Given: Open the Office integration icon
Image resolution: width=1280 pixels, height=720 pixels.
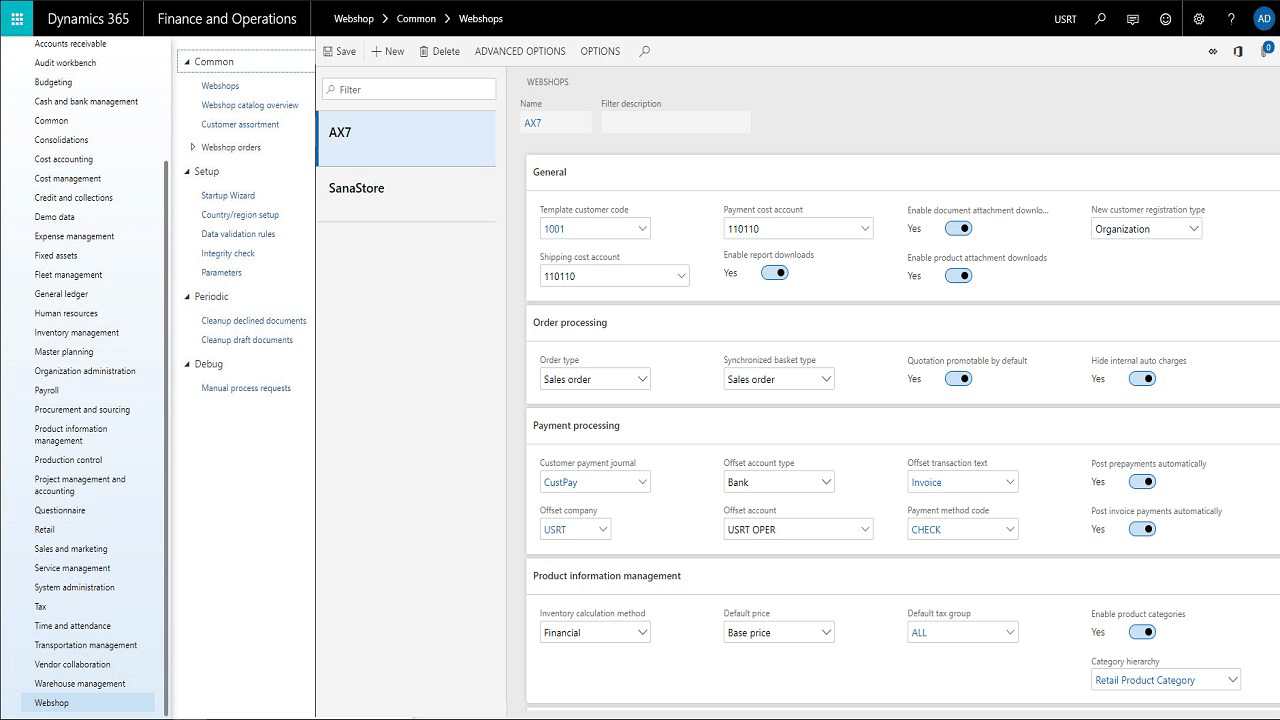Looking at the screenshot, I should pyautogui.click(x=1238, y=51).
